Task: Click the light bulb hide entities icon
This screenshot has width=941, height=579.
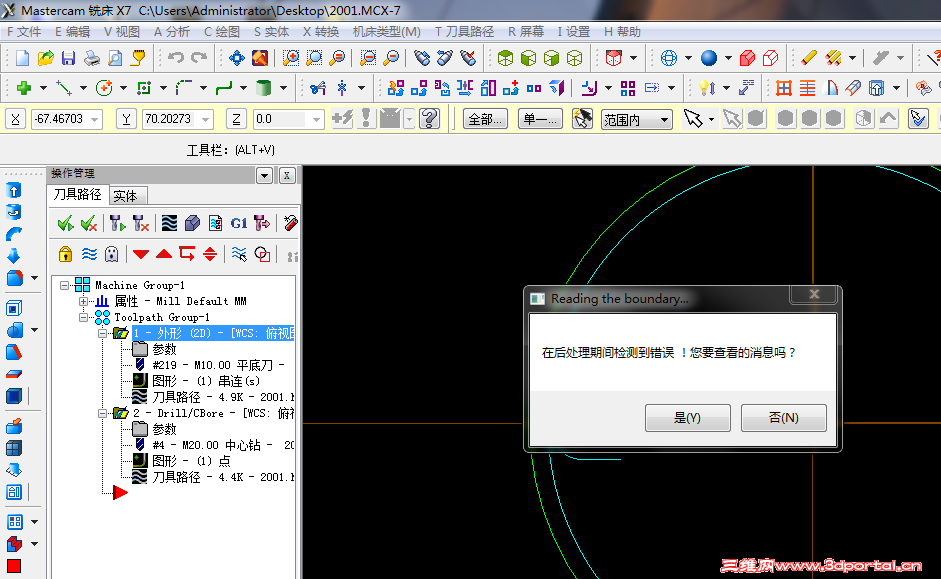Action: (707, 88)
